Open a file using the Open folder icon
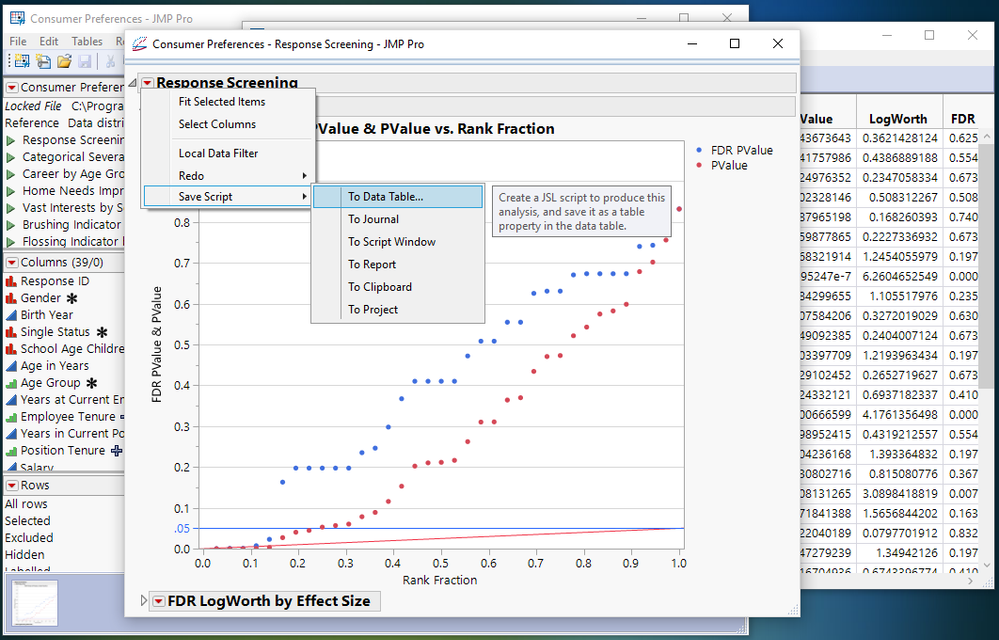This screenshot has width=999, height=640. coord(64,61)
